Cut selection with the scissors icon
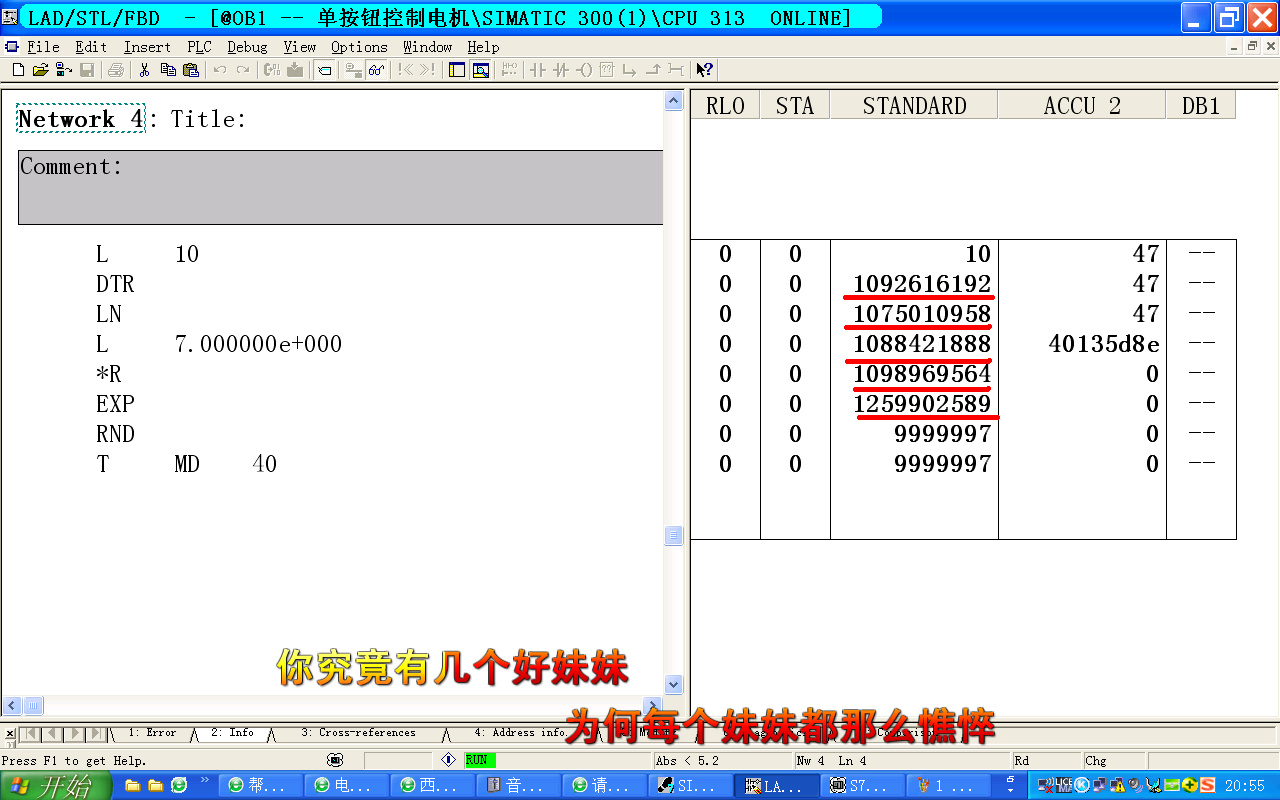The image size is (1280, 800). pyautogui.click(x=145, y=70)
